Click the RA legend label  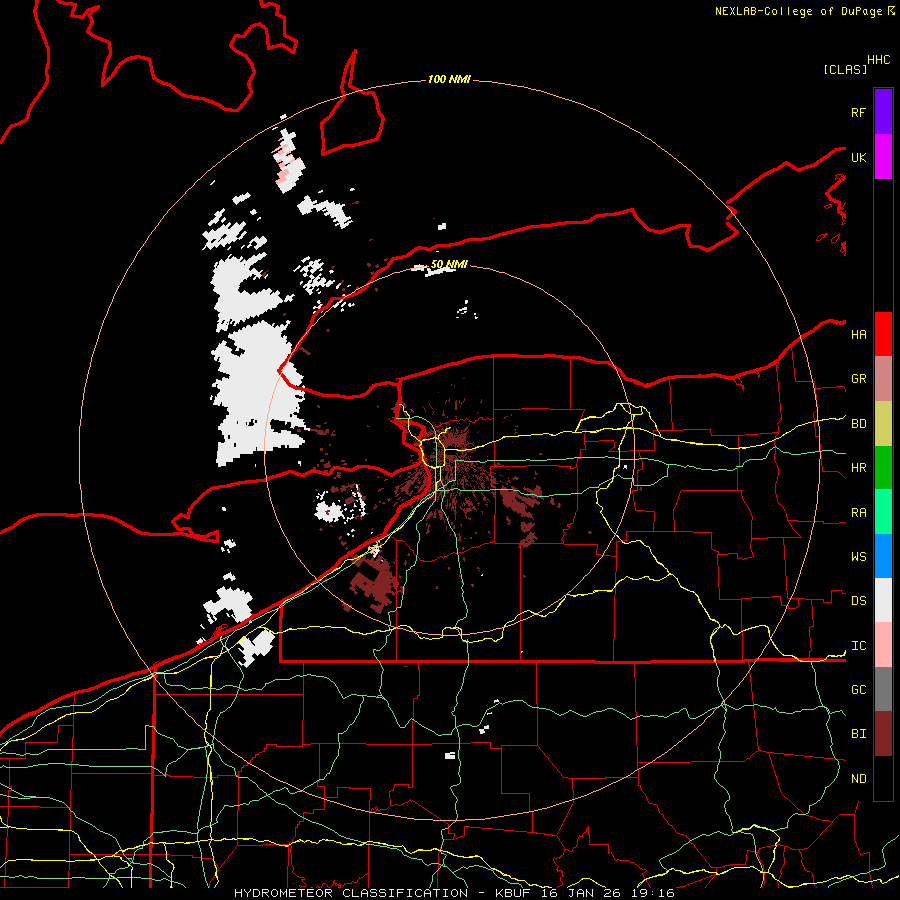(858, 513)
